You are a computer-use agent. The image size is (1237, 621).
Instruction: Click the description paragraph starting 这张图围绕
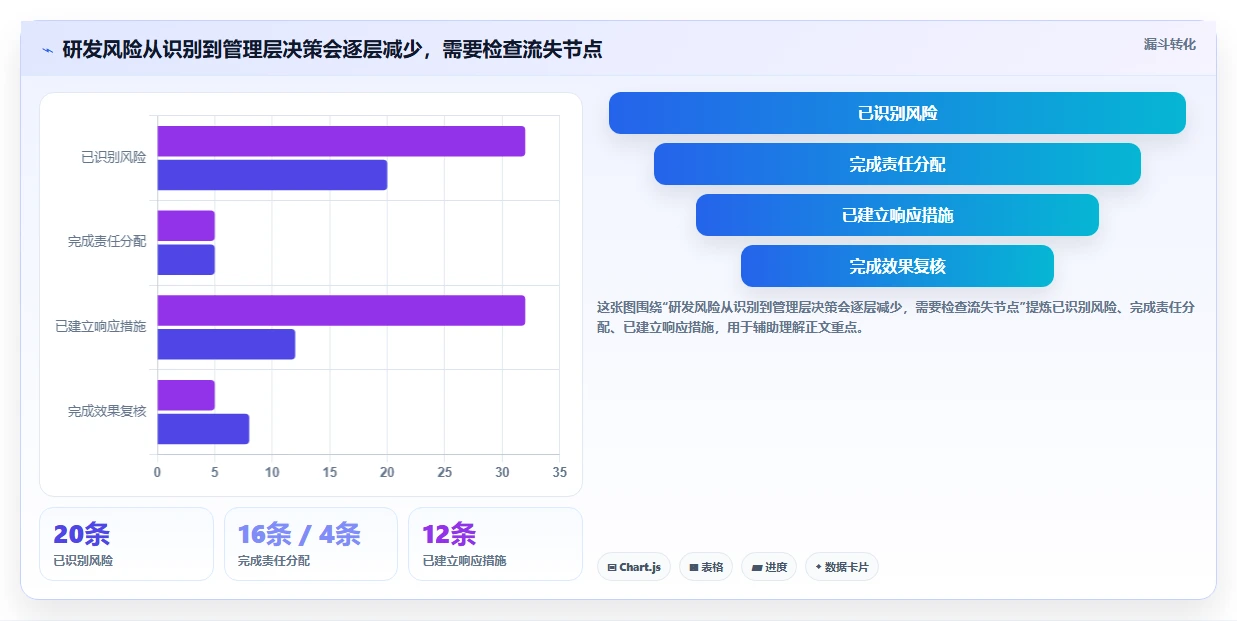pyautogui.click(x=896, y=317)
